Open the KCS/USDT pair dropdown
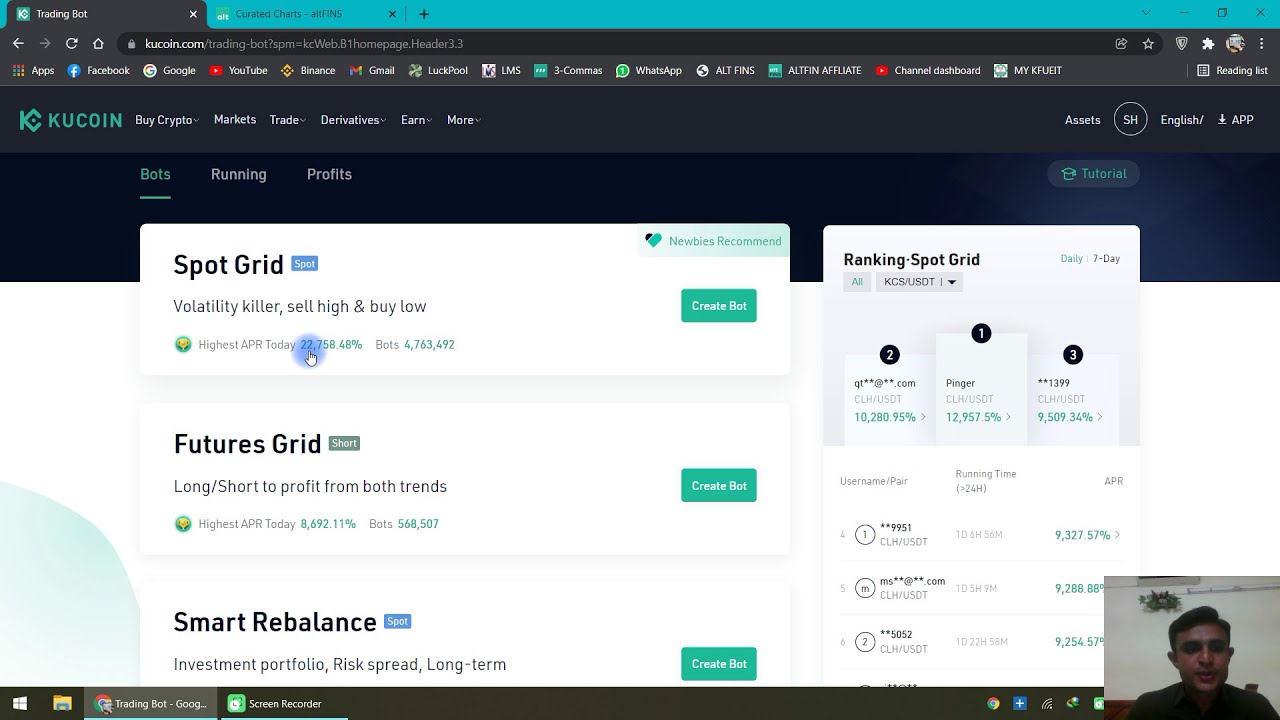1280x720 pixels. [919, 282]
